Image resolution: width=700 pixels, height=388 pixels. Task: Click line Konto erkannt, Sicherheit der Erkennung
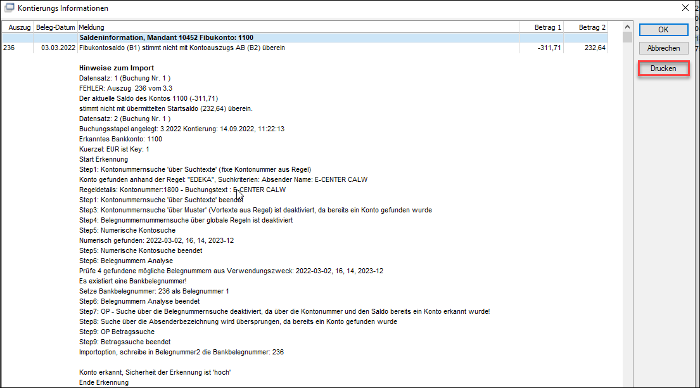[x=155, y=372]
